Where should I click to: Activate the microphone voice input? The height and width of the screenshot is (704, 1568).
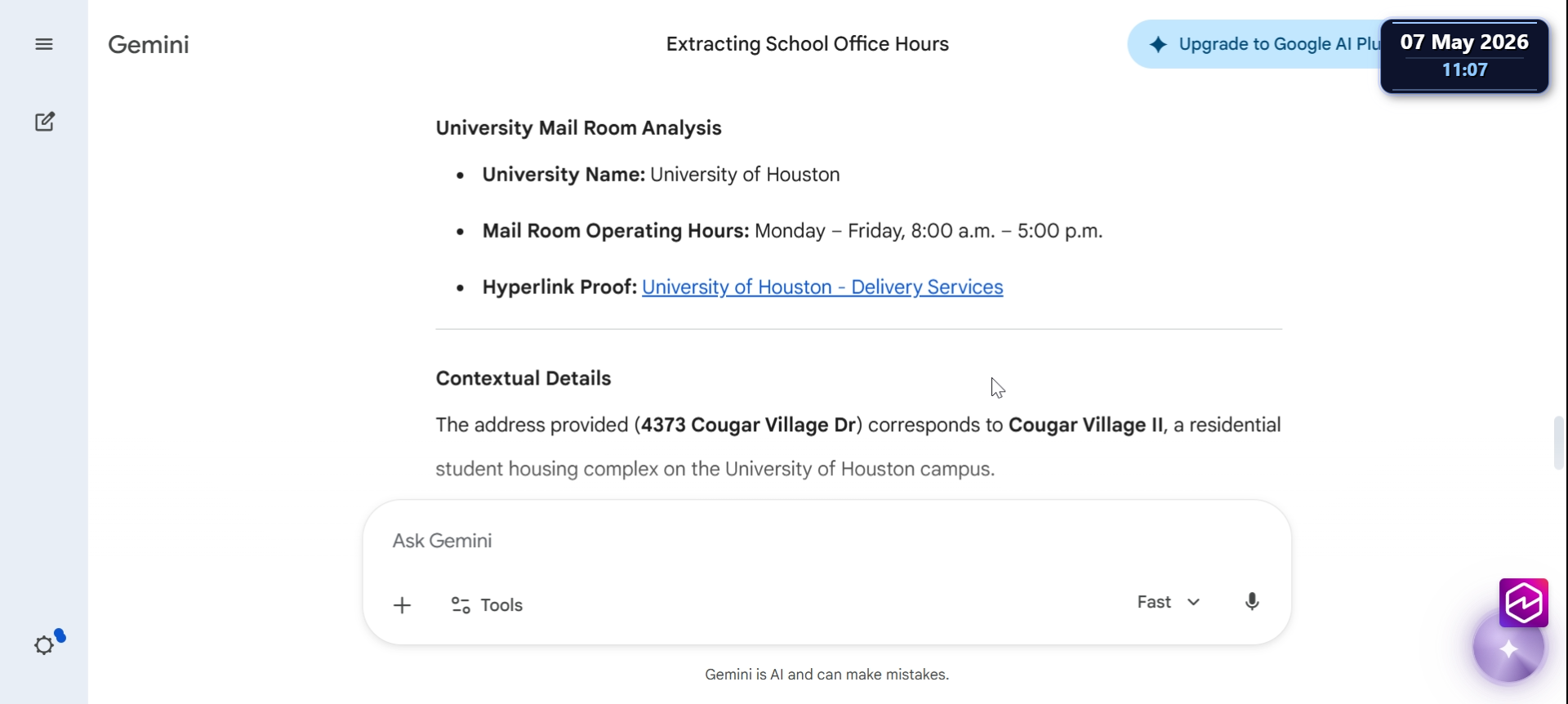click(1252, 602)
